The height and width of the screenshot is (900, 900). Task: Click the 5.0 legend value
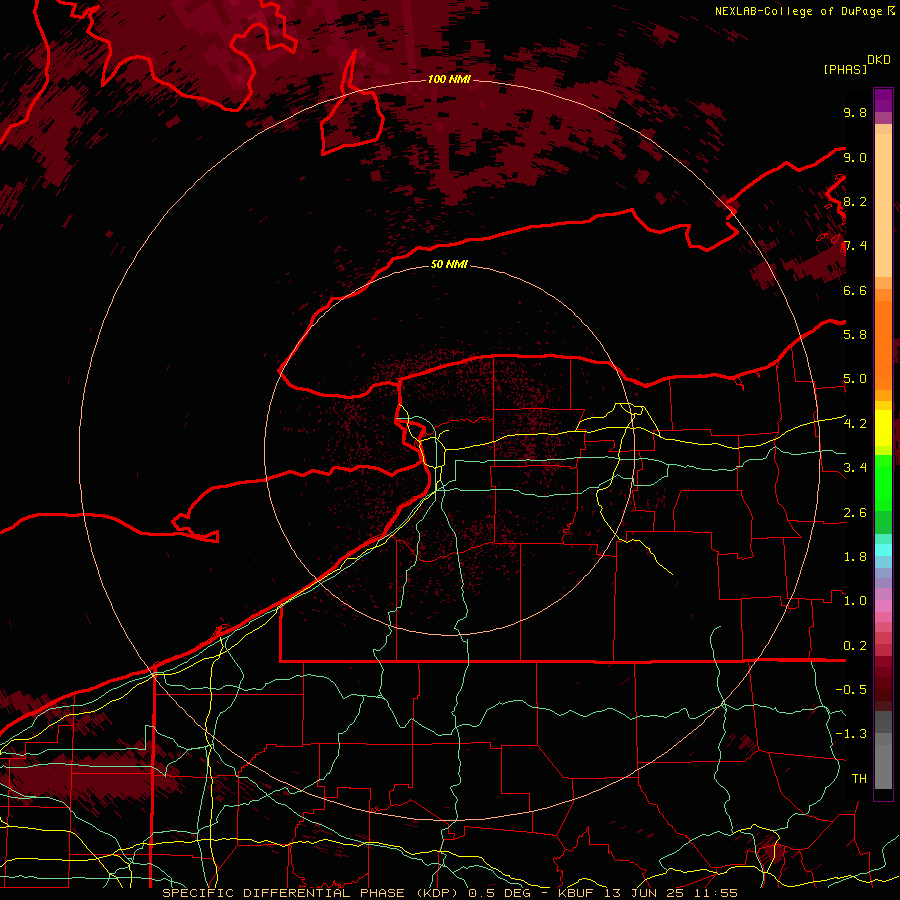(x=855, y=379)
